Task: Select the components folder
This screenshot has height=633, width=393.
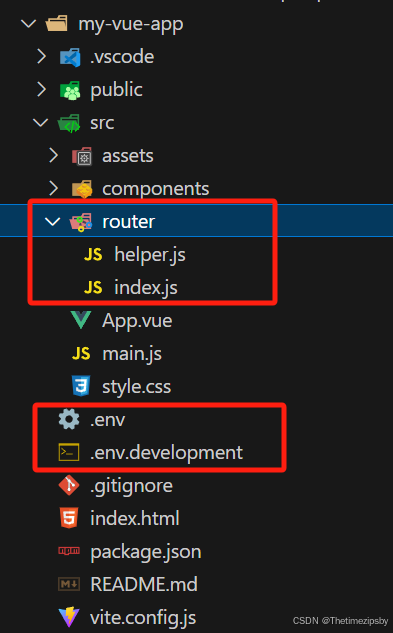Action: point(156,189)
